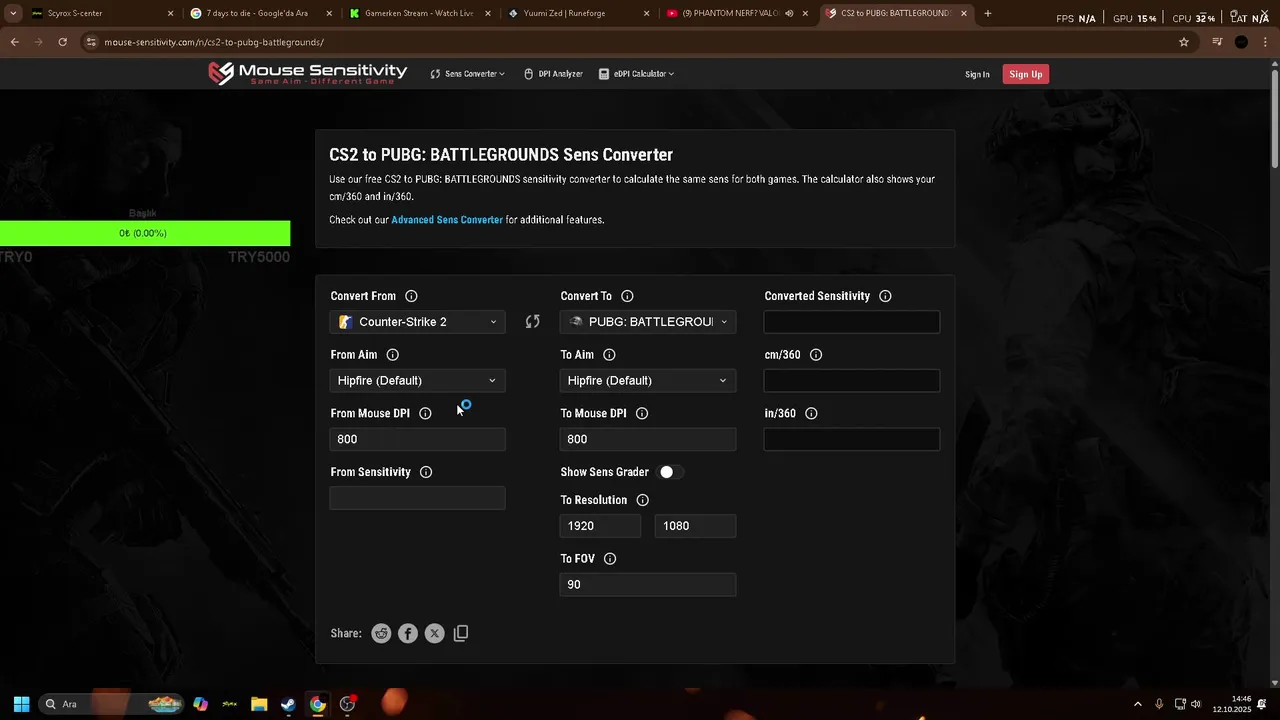
Task: Bookmark this page with the star icon
Action: pos(1184,42)
